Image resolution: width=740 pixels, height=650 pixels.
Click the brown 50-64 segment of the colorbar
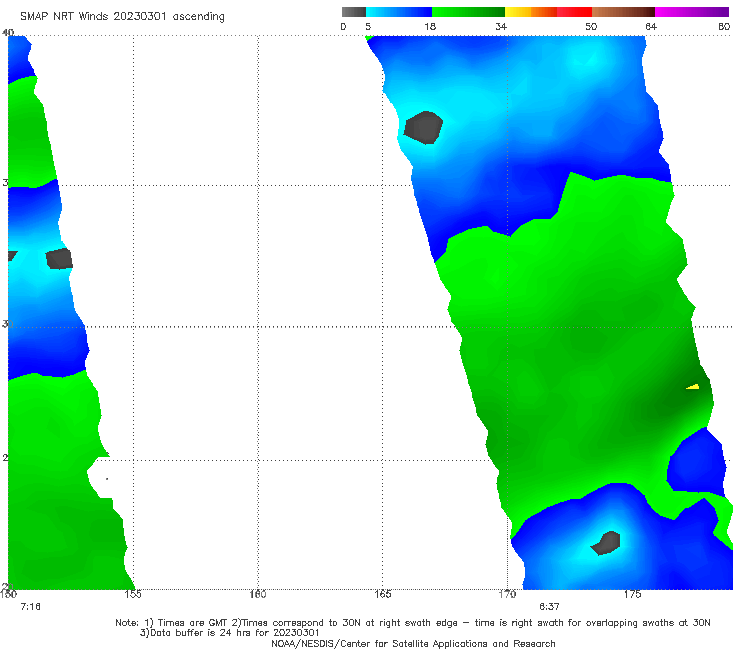click(x=623, y=12)
